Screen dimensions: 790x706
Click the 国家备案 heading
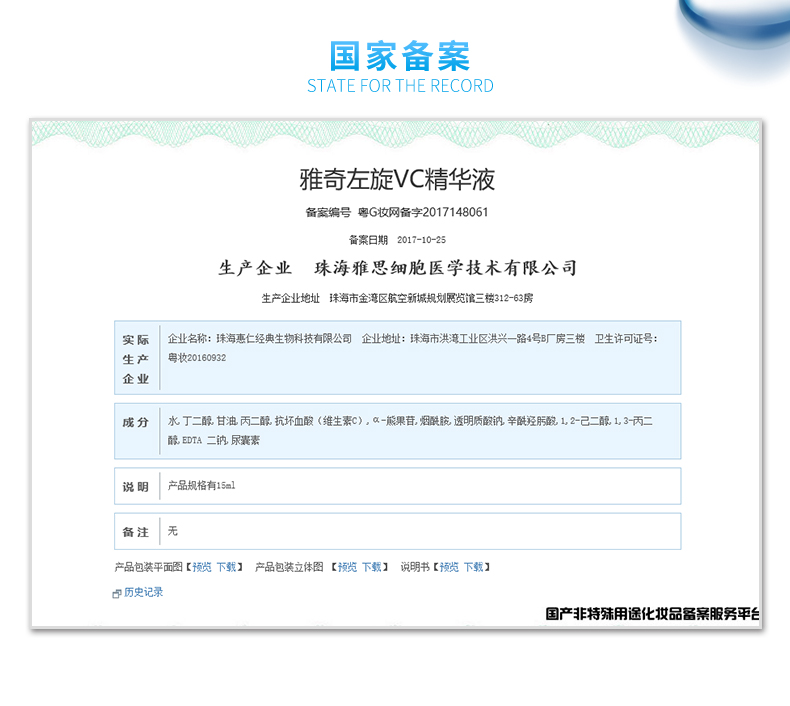coord(400,56)
